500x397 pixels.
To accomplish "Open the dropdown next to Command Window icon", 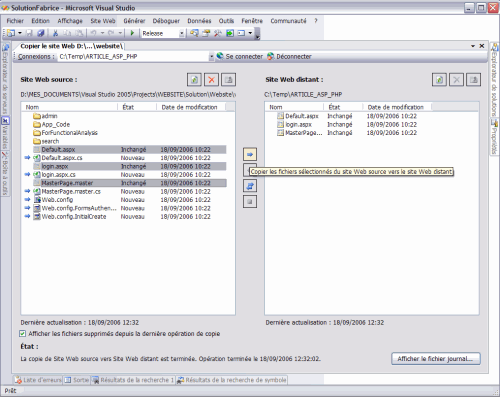I will point(250,33).
